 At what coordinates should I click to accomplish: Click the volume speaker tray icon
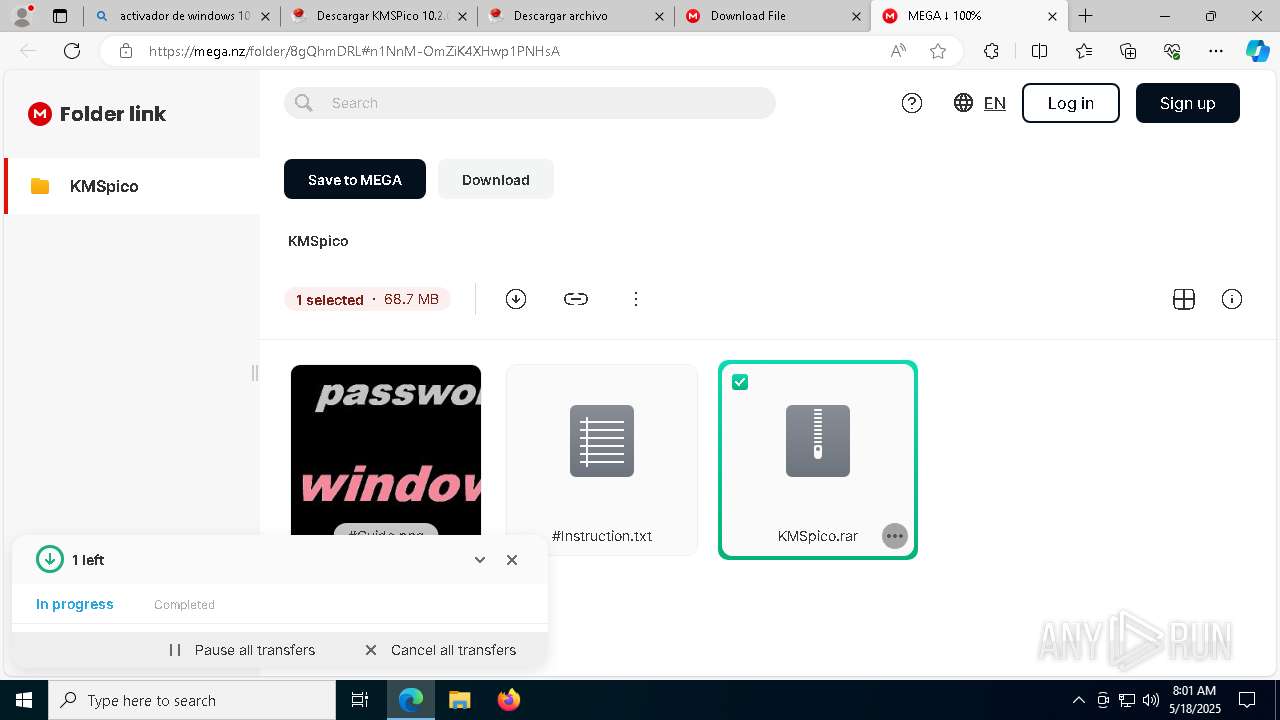pyautogui.click(x=1151, y=700)
